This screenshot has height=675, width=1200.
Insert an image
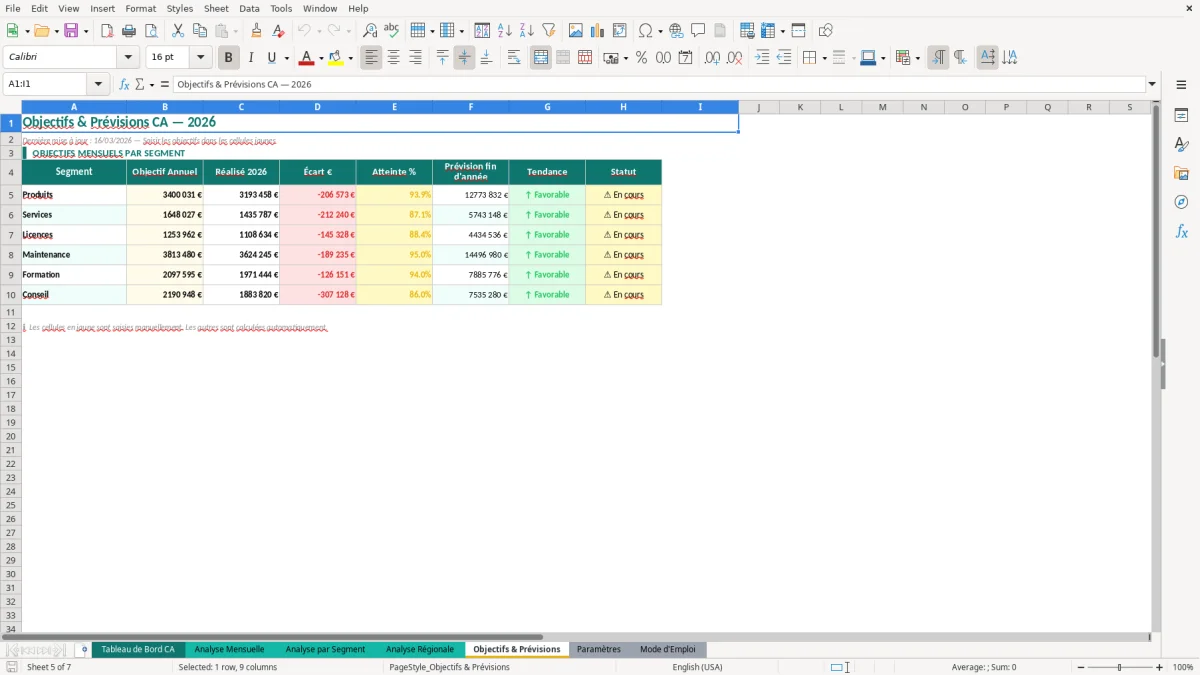click(576, 31)
